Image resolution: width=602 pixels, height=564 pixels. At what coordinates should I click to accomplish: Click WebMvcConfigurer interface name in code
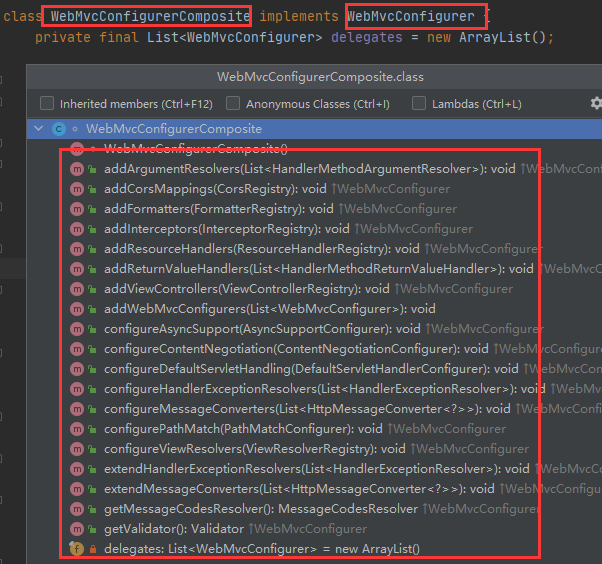click(411, 16)
